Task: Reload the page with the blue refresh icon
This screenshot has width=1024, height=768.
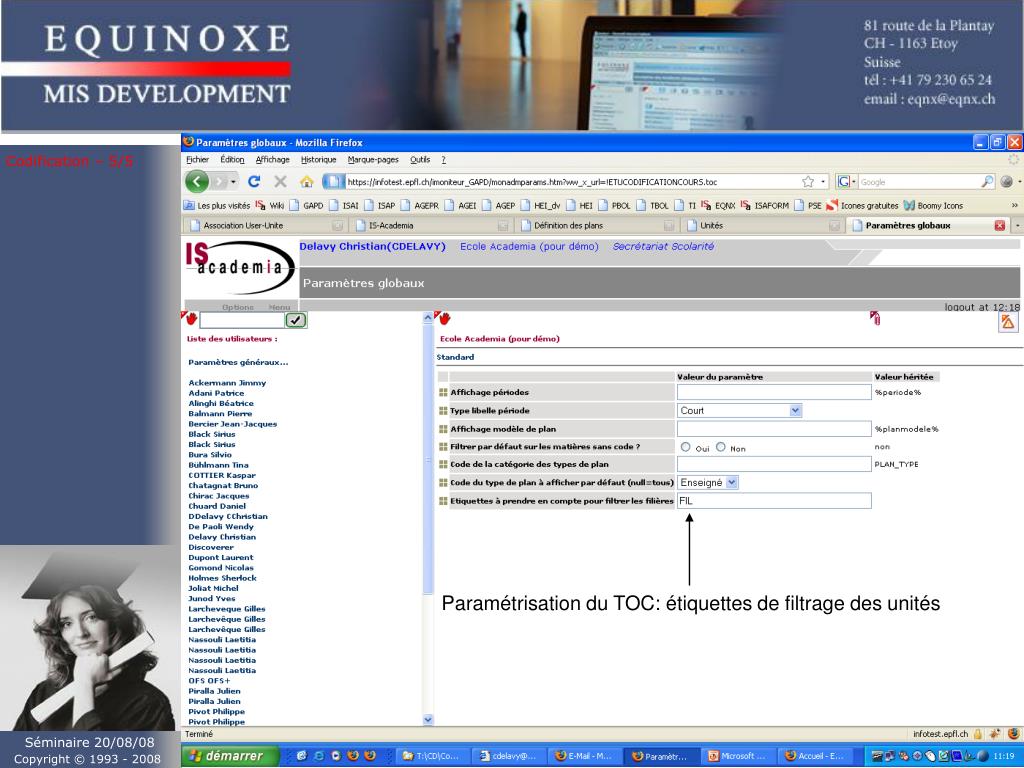Action: (254, 182)
